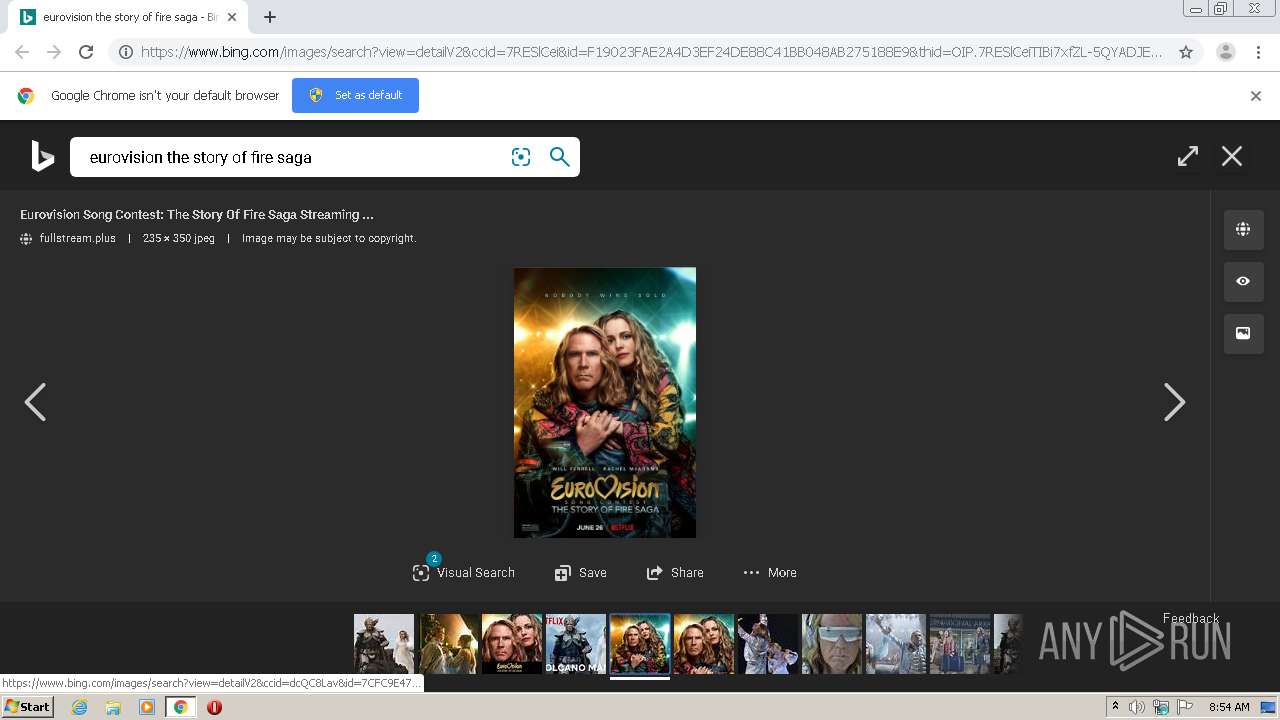Screen dimensions: 1280x720
Task: Share the Eurovision poster image
Action: (675, 572)
